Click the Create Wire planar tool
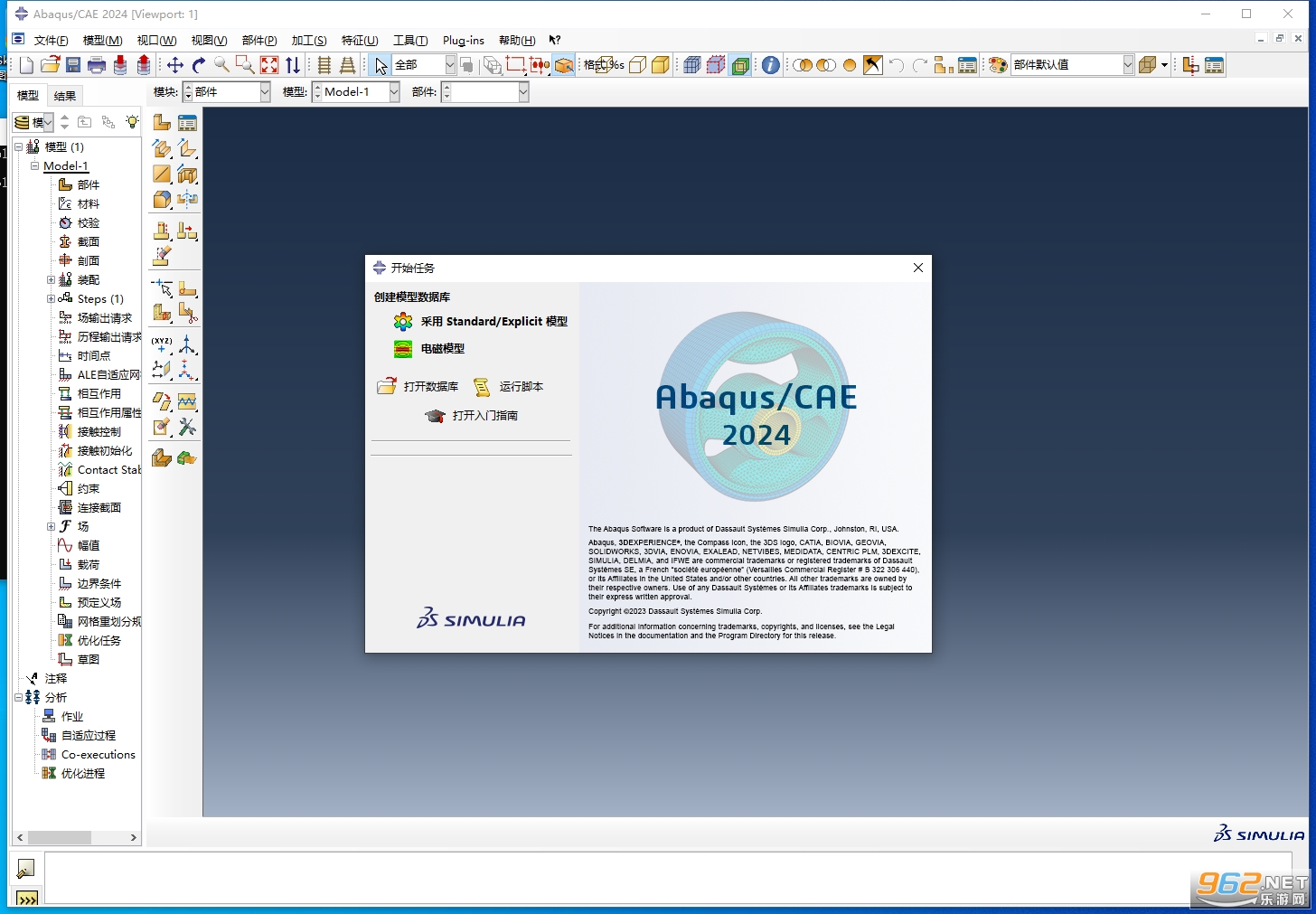Viewport: 1316px width, 914px height. [162, 174]
